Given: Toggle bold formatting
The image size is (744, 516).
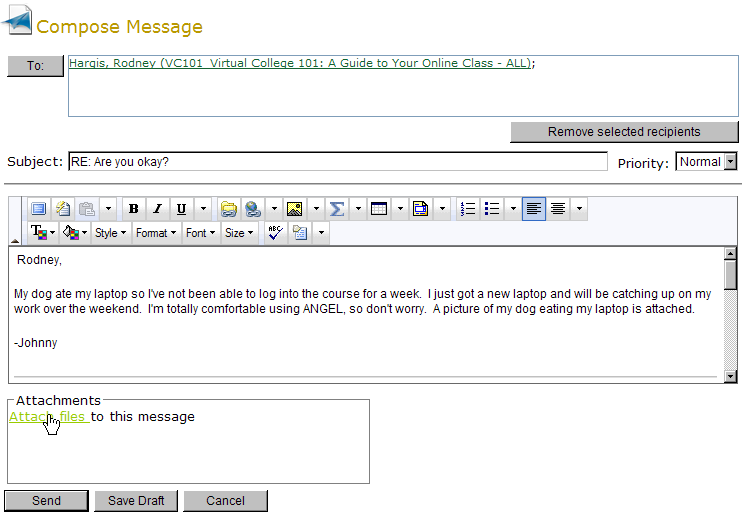Looking at the screenshot, I should coord(133,209).
